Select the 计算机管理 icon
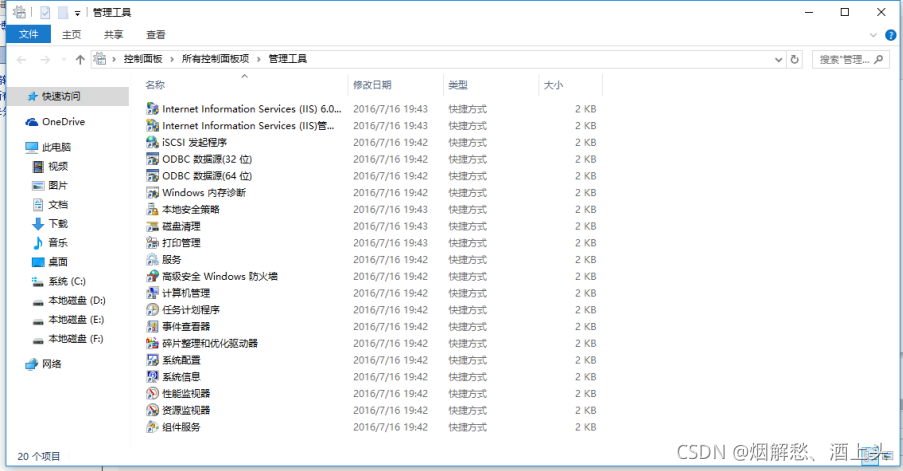 [x=153, y=293]
